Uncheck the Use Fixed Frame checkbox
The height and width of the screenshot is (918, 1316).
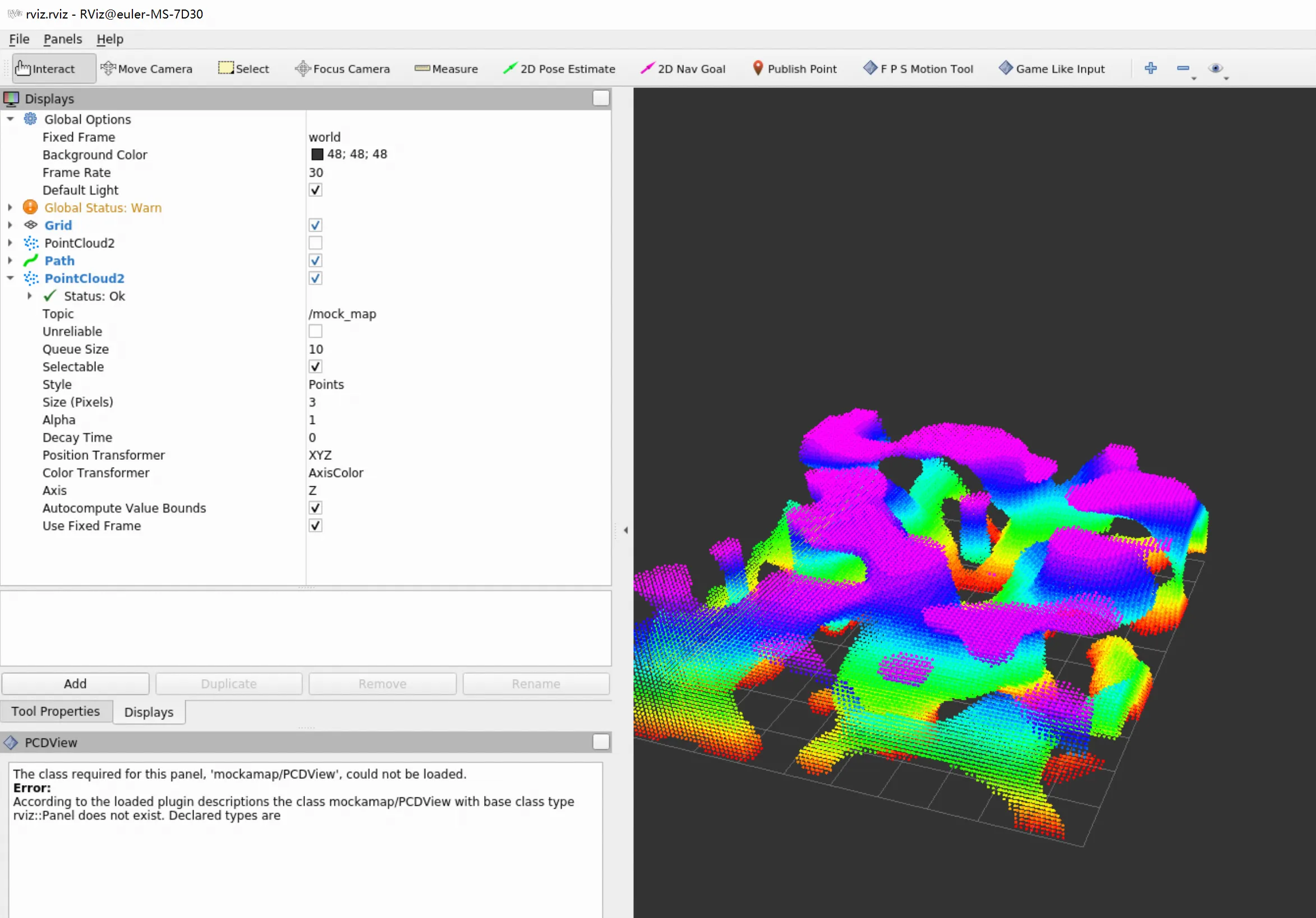315,526
